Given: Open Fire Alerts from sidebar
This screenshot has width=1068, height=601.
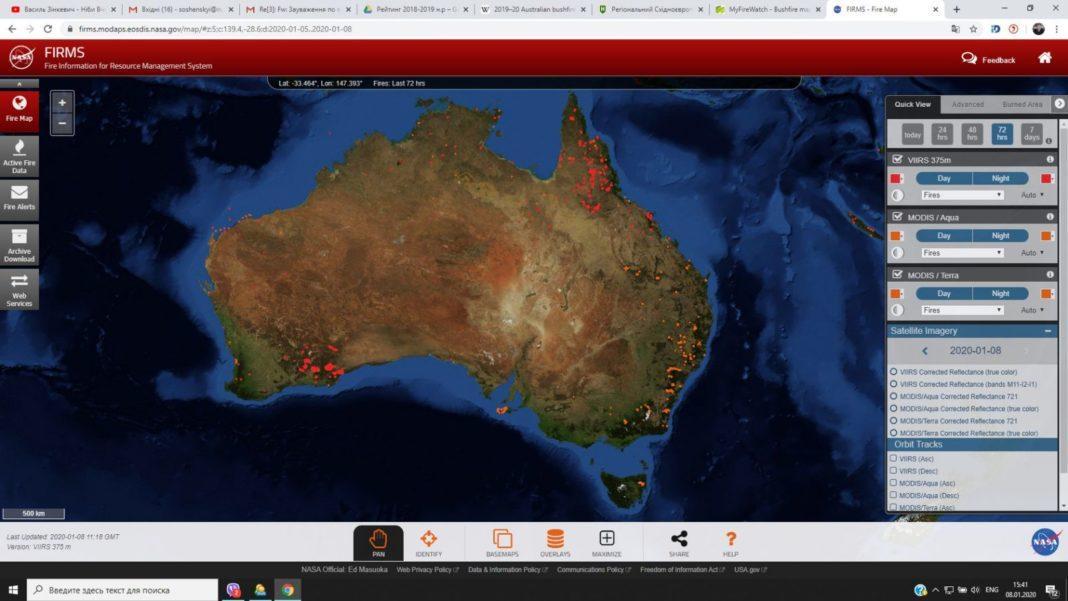Looking at the screenshot, I should click(19, 198).
